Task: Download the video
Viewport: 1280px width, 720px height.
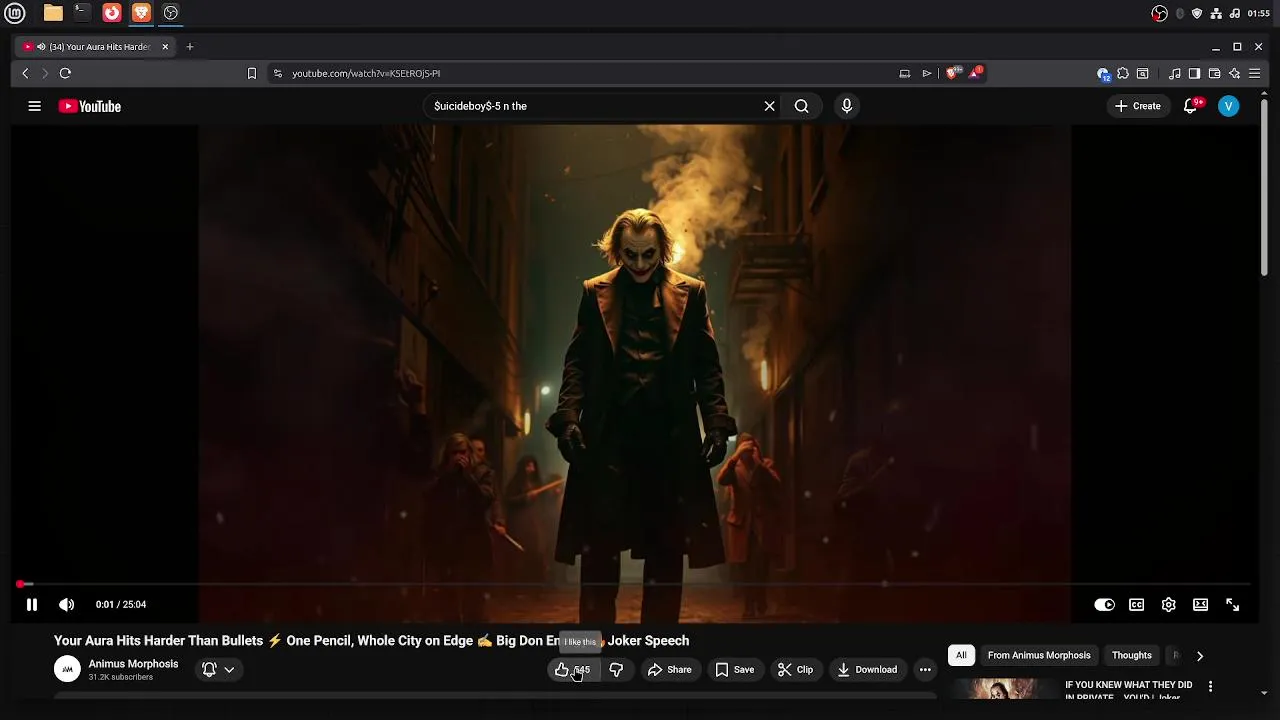Action: pos(867,670)
